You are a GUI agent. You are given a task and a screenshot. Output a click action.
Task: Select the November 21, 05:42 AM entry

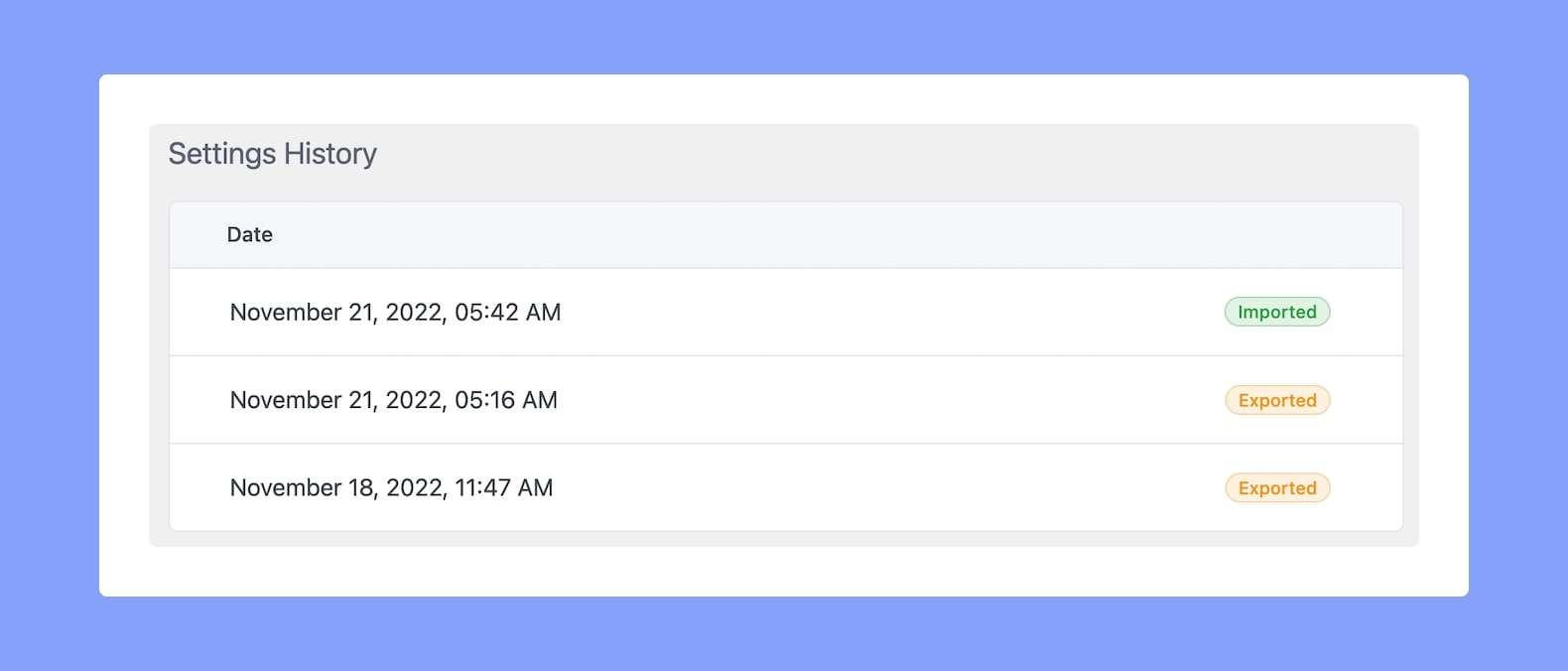[x=786, y=312]
